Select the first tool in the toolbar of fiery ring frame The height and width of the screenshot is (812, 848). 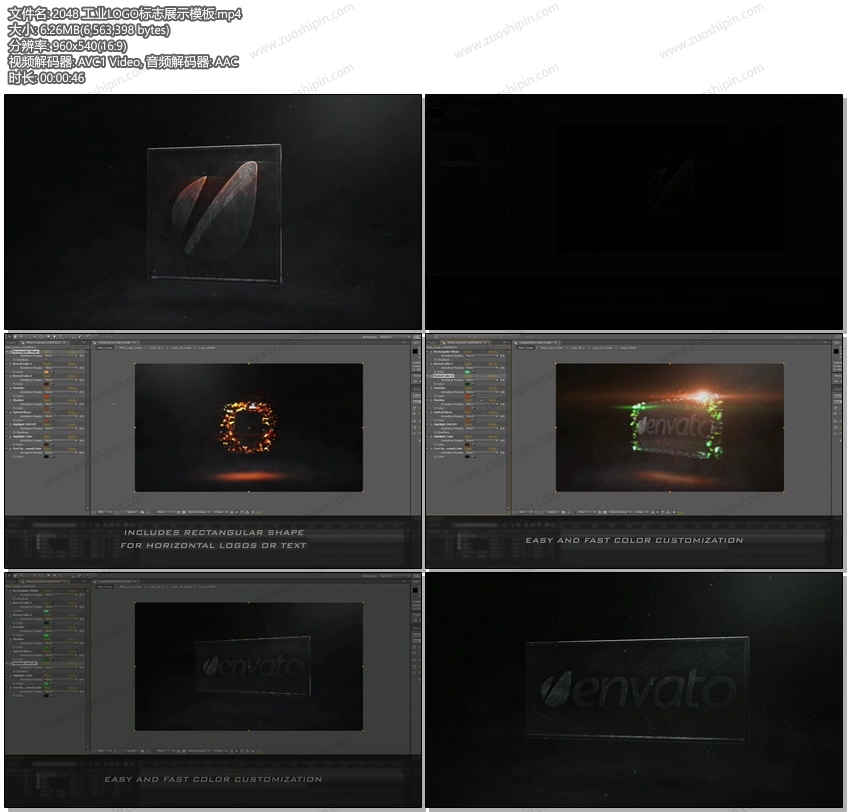point(9,338)
